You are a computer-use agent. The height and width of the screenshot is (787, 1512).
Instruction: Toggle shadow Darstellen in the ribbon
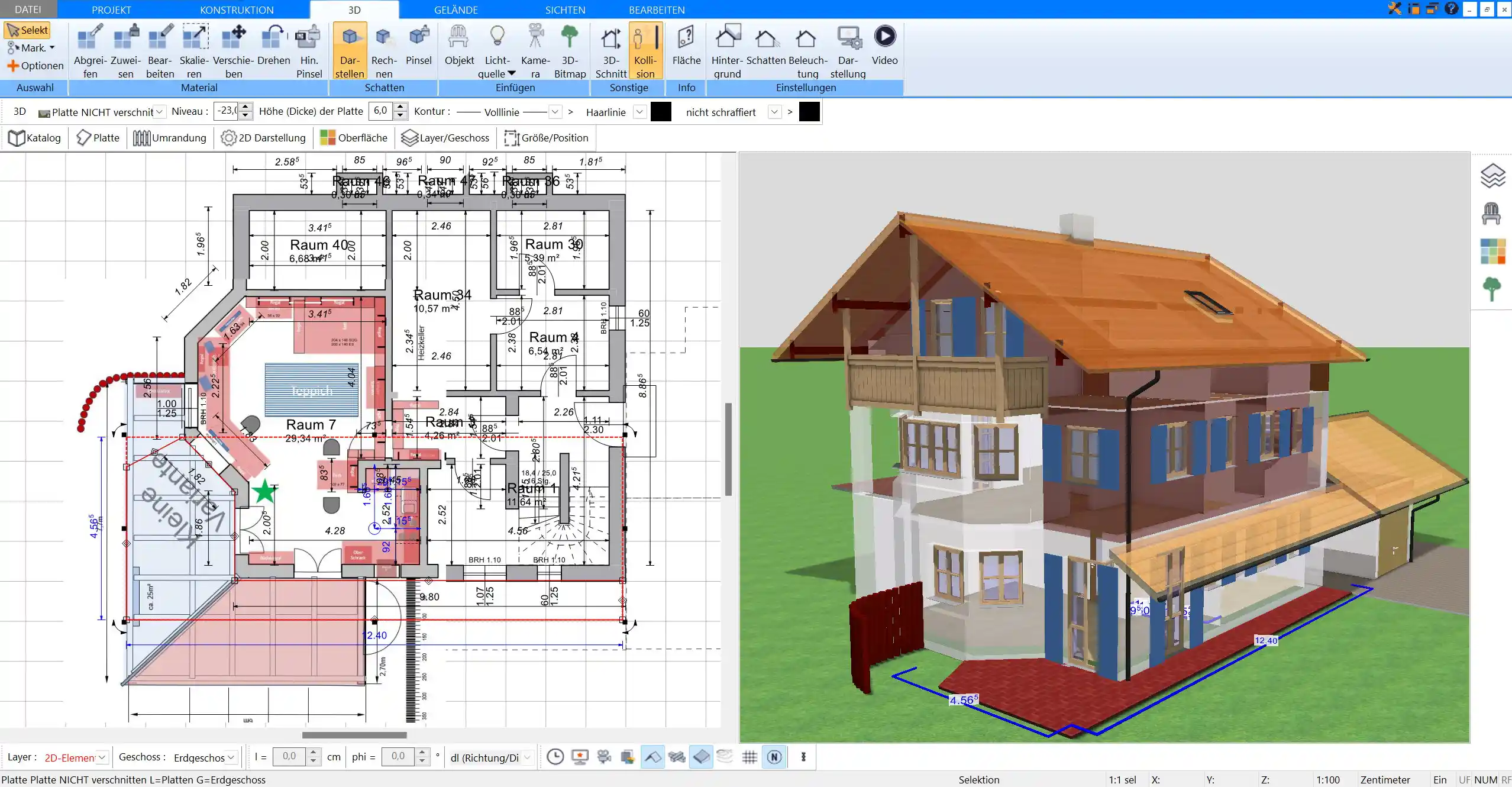[350, 51]
